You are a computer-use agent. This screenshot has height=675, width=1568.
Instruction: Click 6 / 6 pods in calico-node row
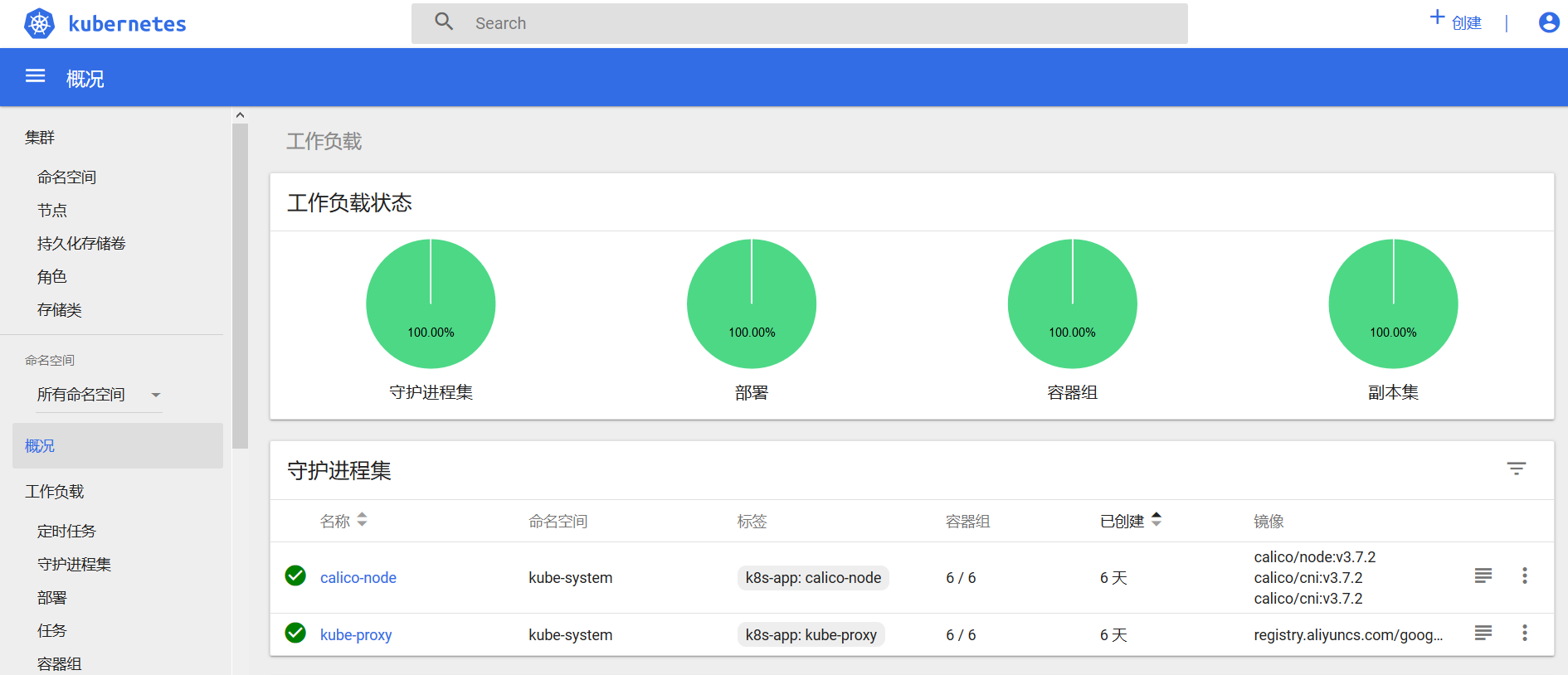pyautogui.click(x=961, y=578)
